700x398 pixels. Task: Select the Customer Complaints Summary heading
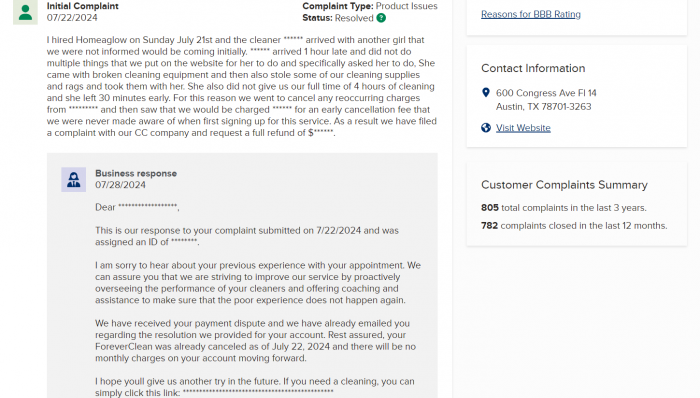pos(564,185)
